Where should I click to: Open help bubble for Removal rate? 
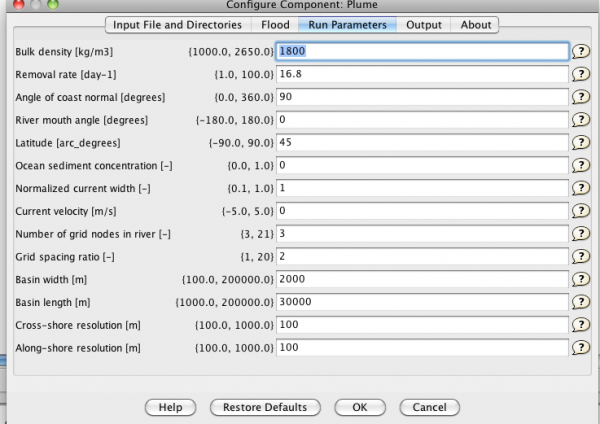[579, 74]
